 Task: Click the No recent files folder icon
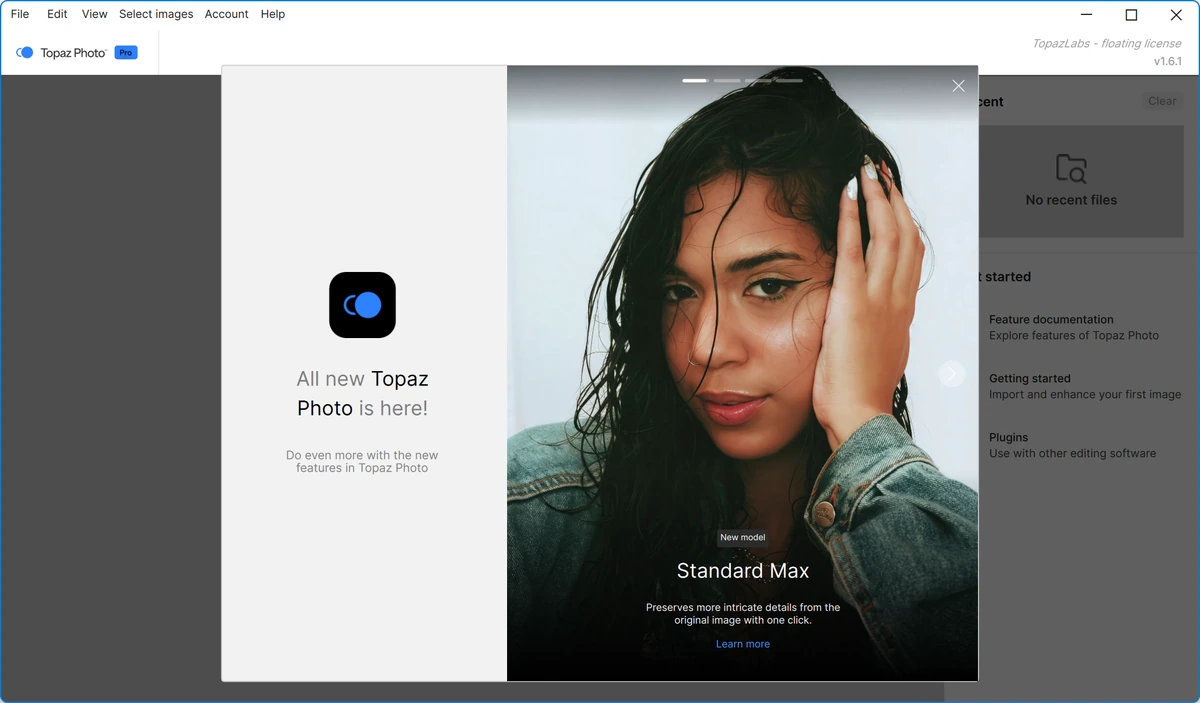coord(1071,168)
